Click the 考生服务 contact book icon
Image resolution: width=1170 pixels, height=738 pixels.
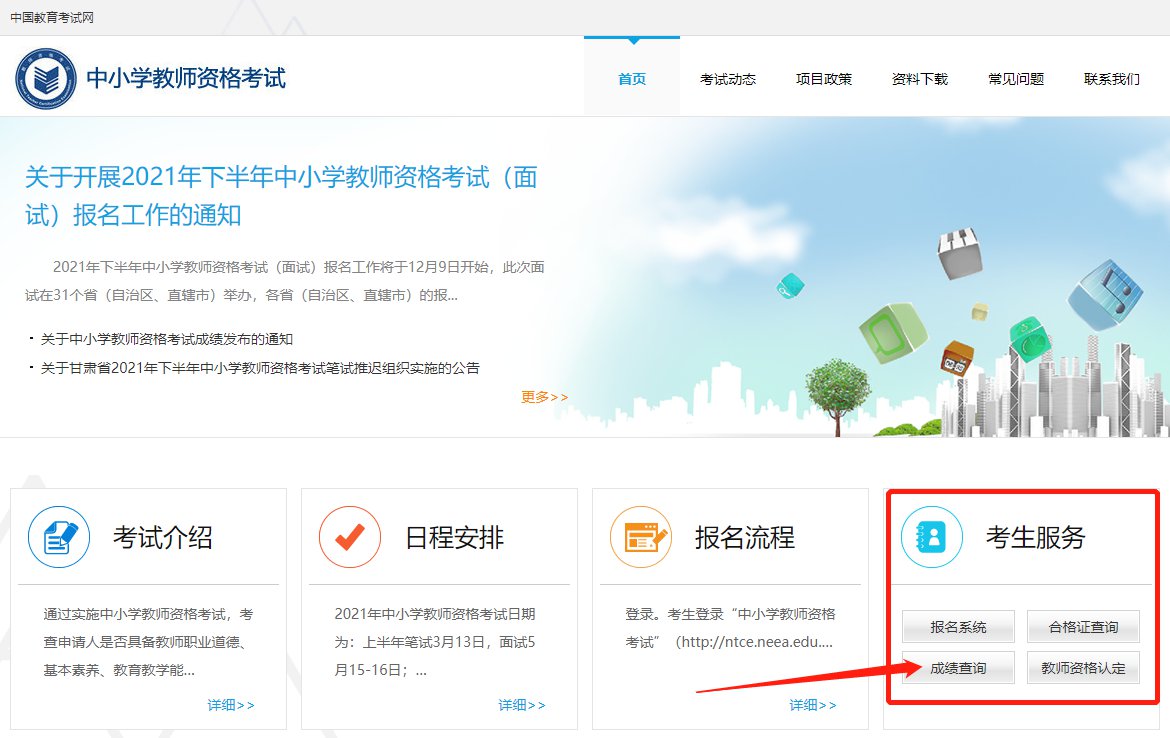[x=931, y=537]
